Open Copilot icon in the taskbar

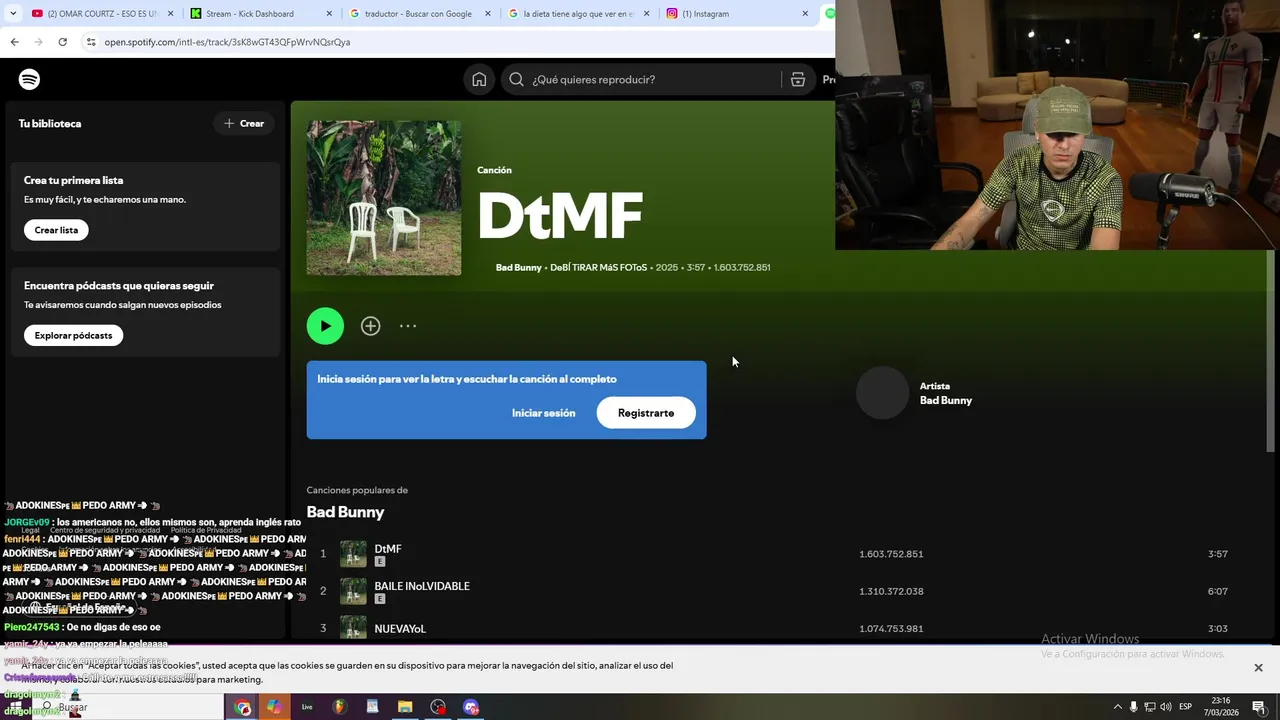click(273, 707)
